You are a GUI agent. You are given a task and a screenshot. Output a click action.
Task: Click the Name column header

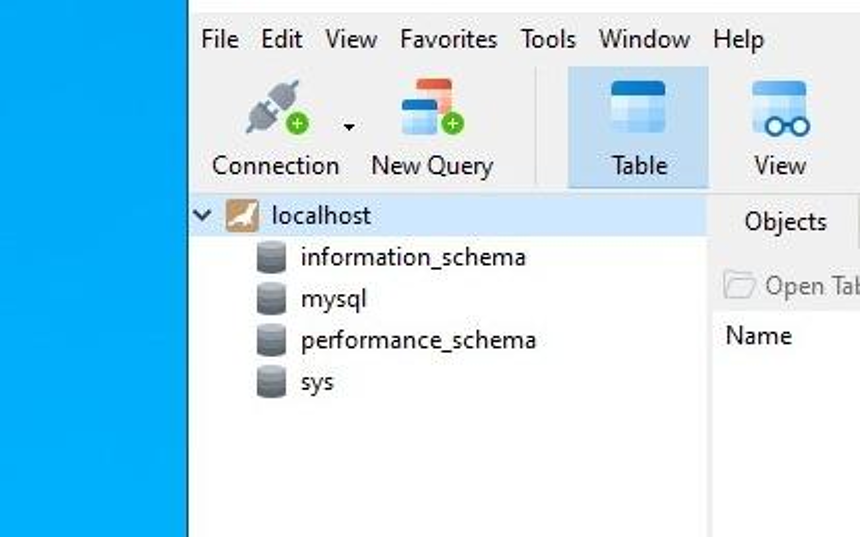[758, 336]
